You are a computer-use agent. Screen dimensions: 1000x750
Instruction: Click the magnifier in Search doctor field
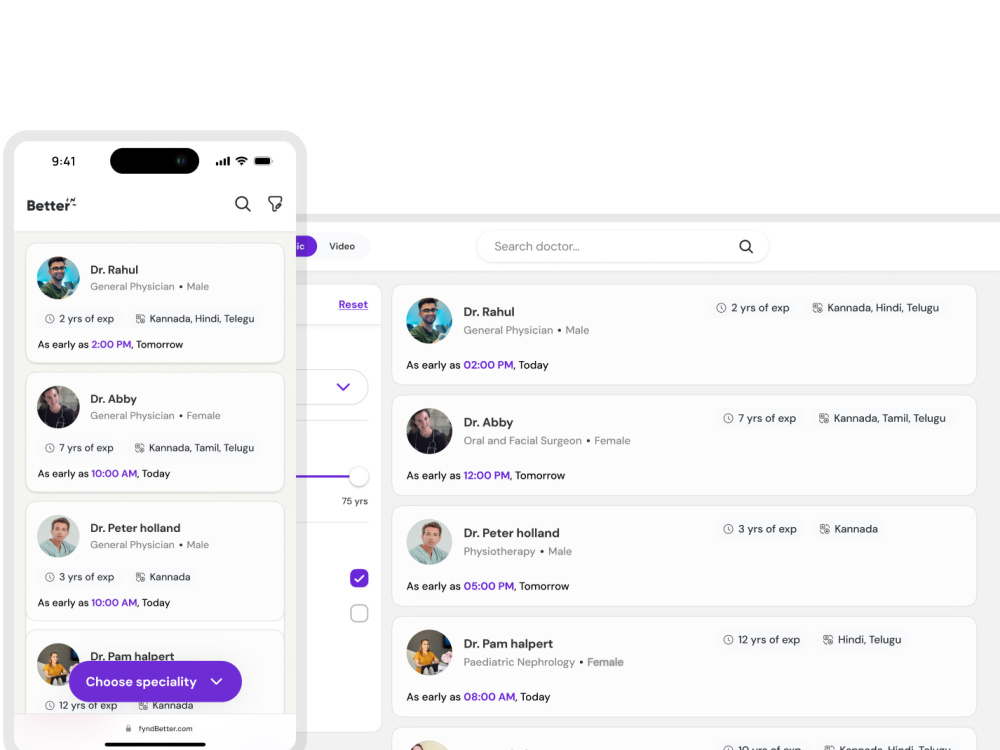tap(746, 247)
